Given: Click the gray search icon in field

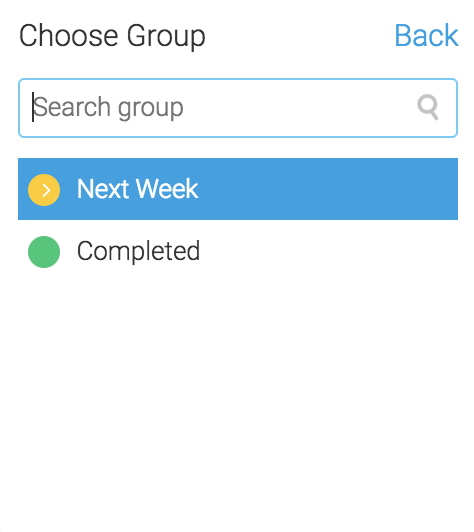Looking at the screenshot, I should [x=428, y=107].
